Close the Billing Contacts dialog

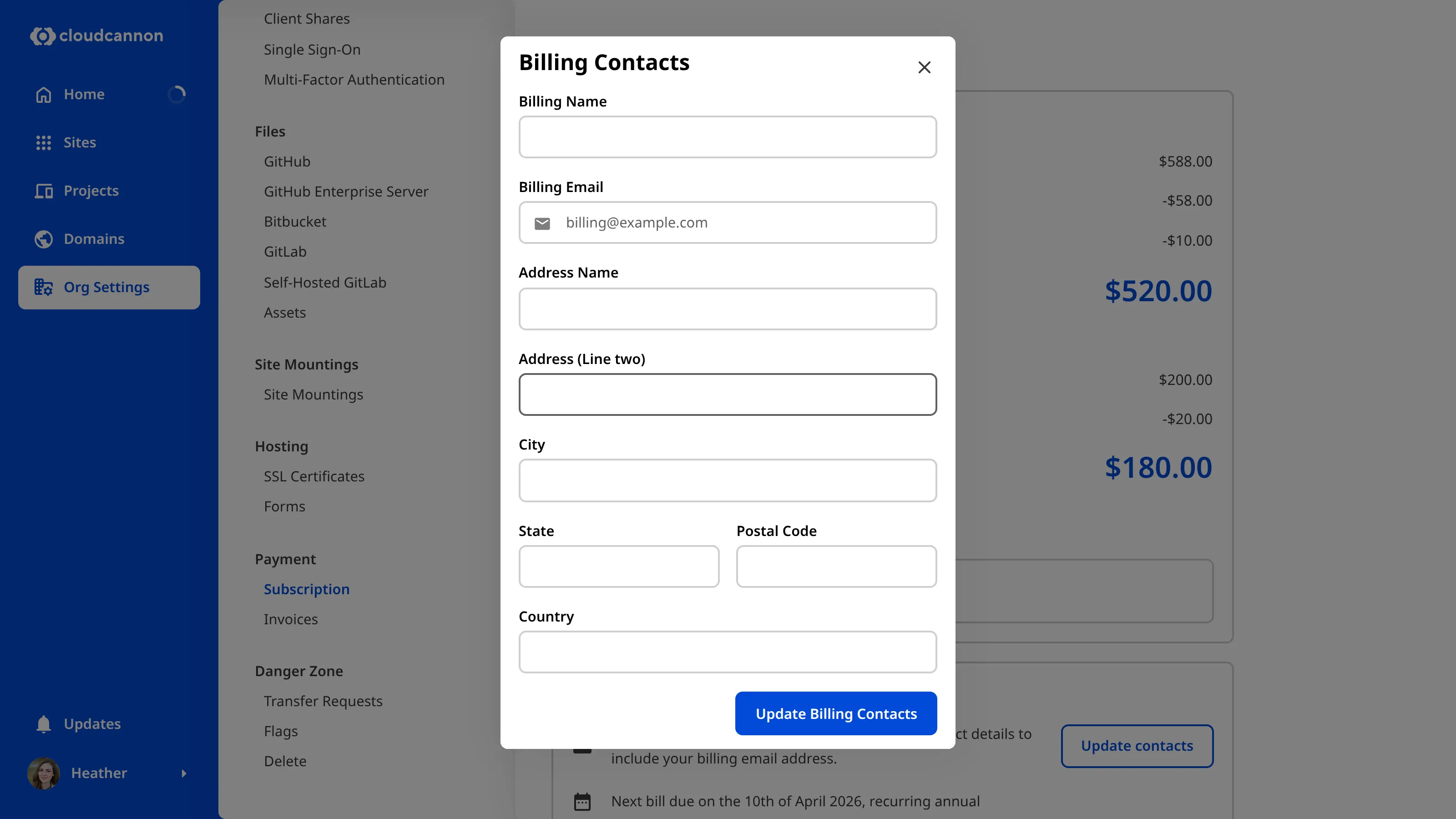coord(924,67)
